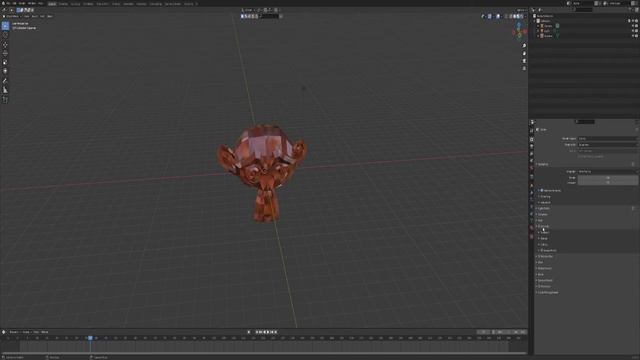Hide the Suzanne object in outliner
The image size is (640, 360).
pyautogui.click(x=633, y=36)
